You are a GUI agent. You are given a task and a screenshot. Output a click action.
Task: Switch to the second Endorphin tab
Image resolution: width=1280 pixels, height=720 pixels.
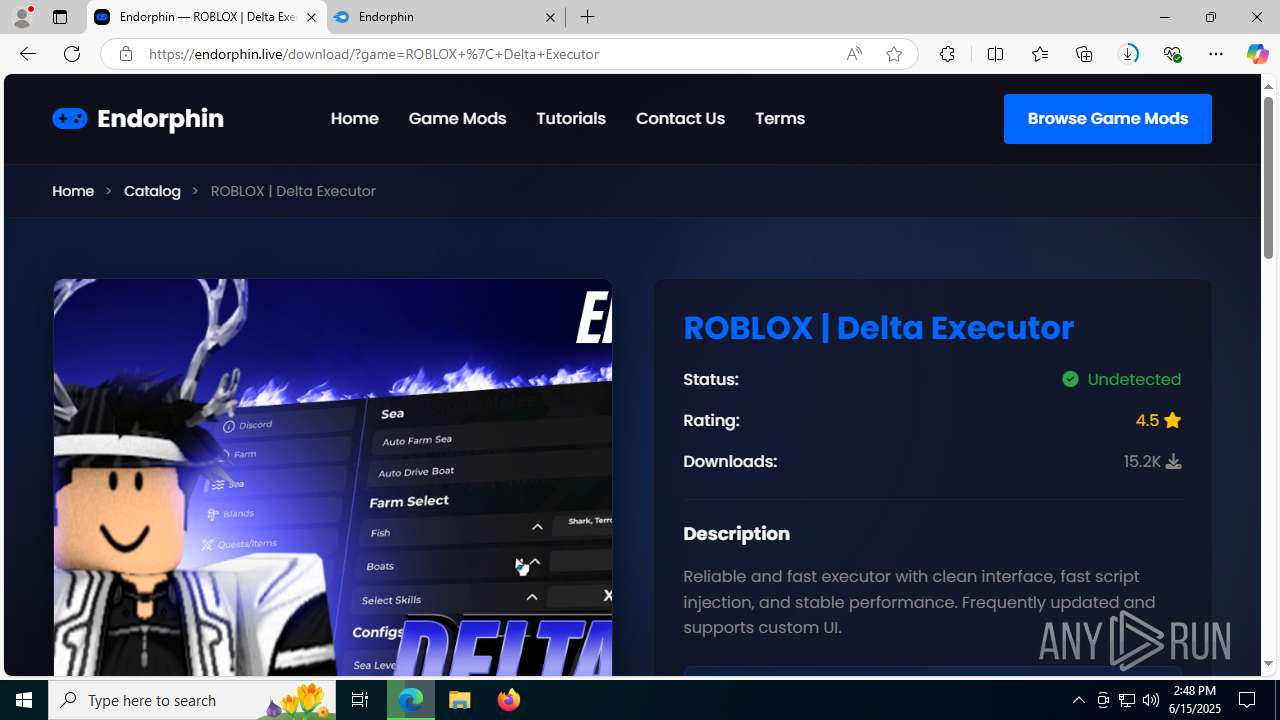(x=445, y=17)
